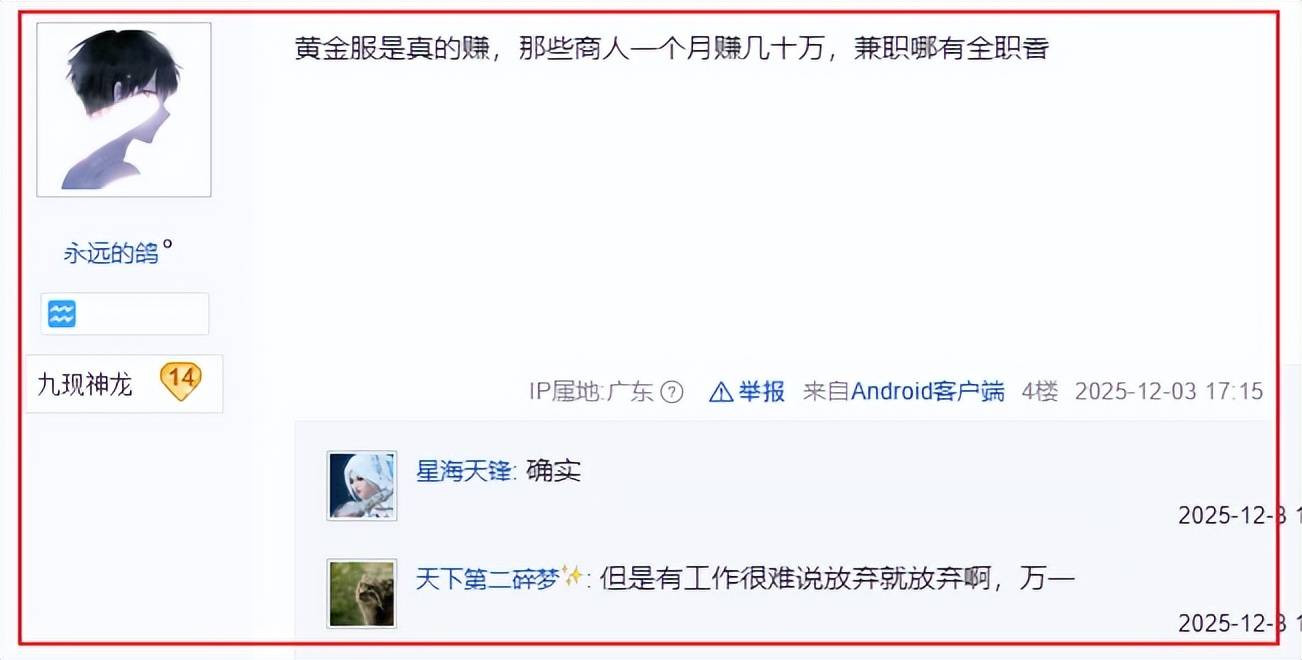The height and width of the screenshot is (660, 1302).
Task: Click the main post text about 黄金服
Action: click(671, 49)
